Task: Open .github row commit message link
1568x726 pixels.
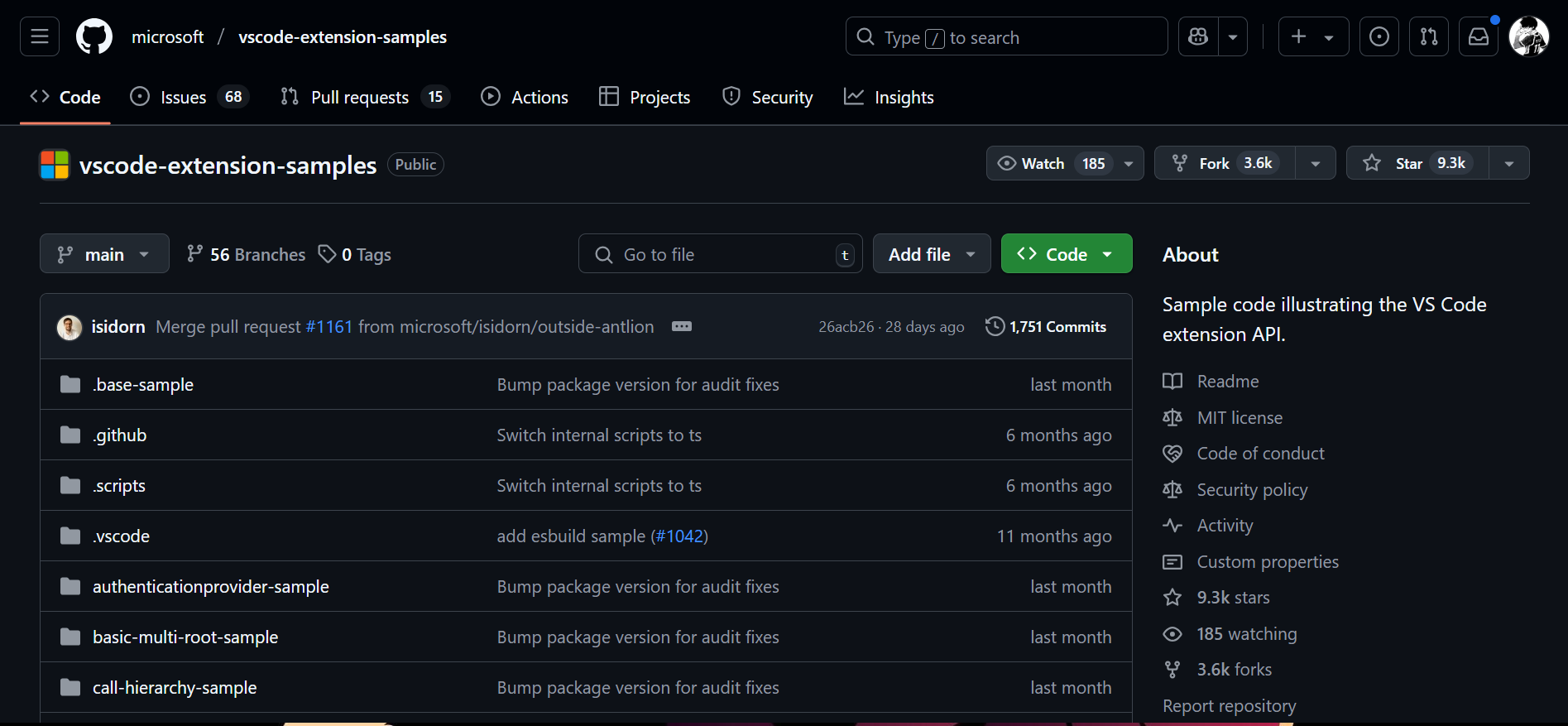Action: tap(599, 435)
